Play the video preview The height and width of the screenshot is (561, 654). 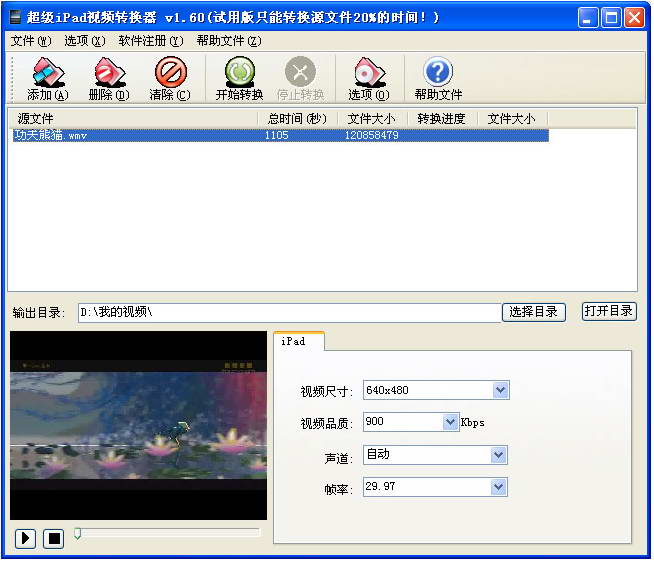tap(25, 538)
